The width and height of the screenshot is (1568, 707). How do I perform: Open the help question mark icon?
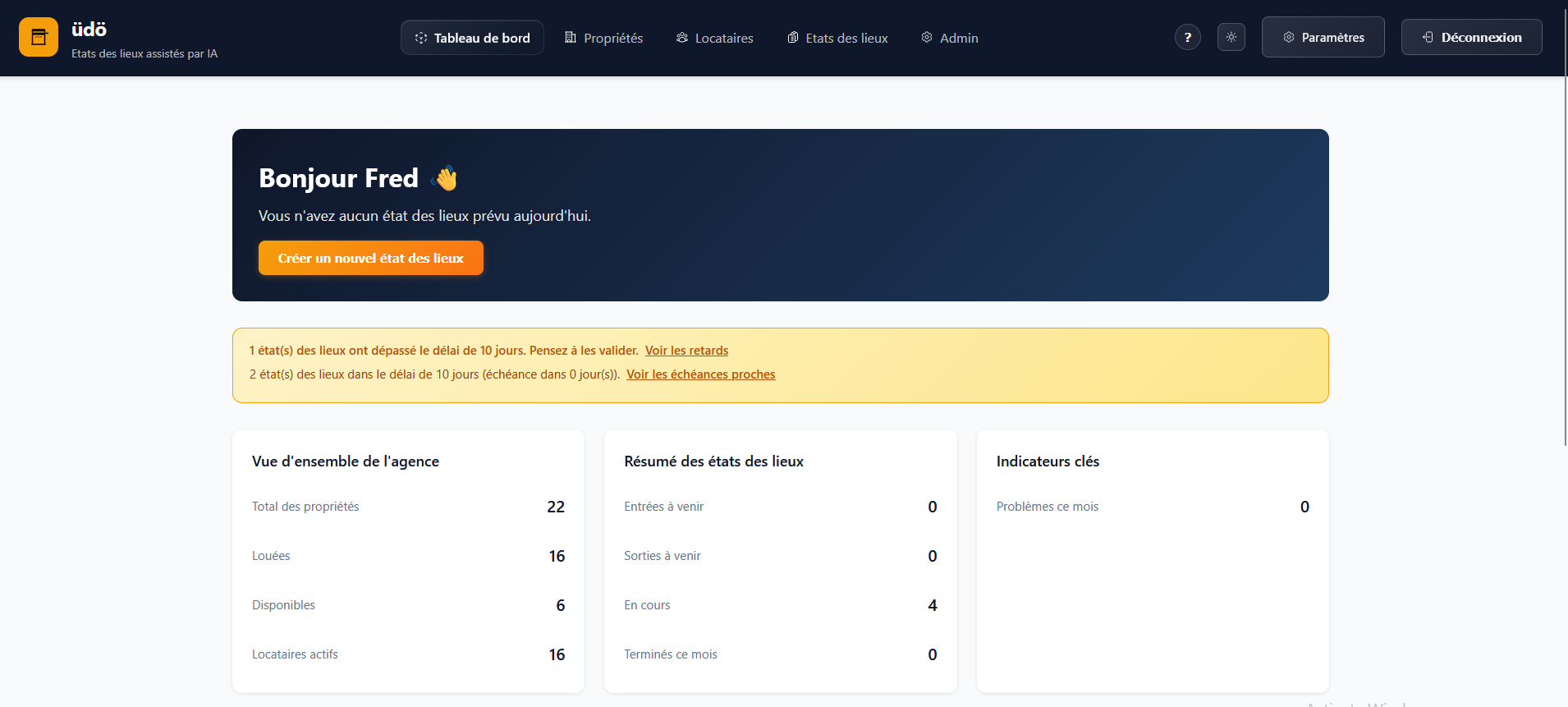pyautogui.click(x=1187, y=37)
